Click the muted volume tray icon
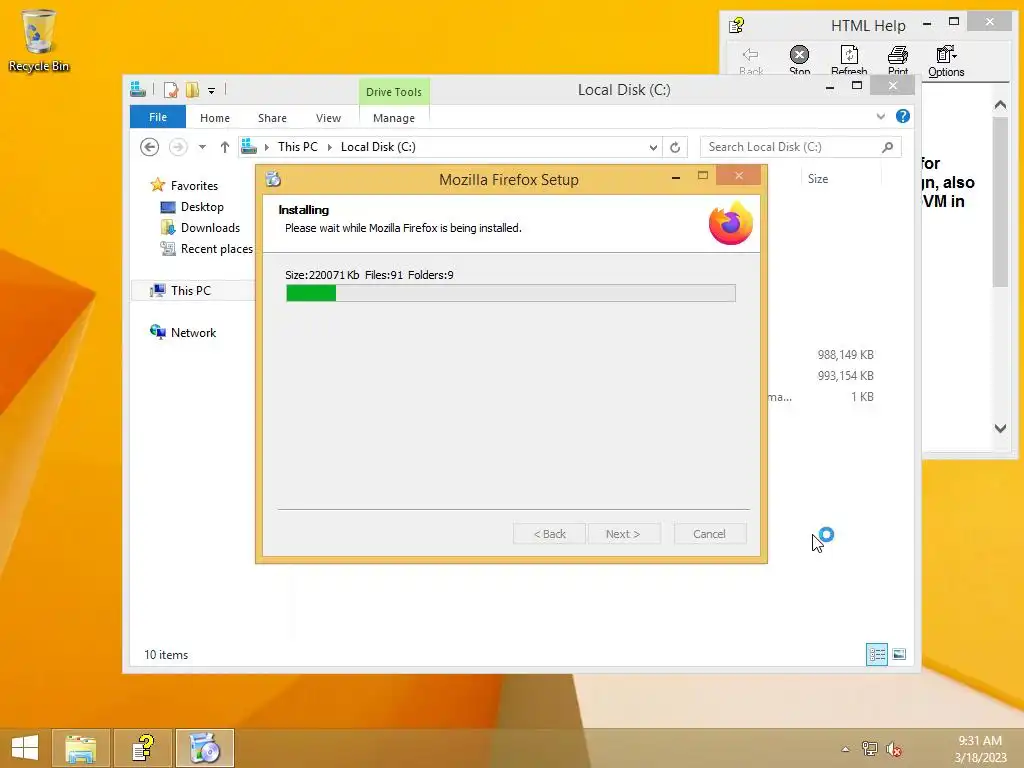The image size is (1024, 768). point(893,749)
